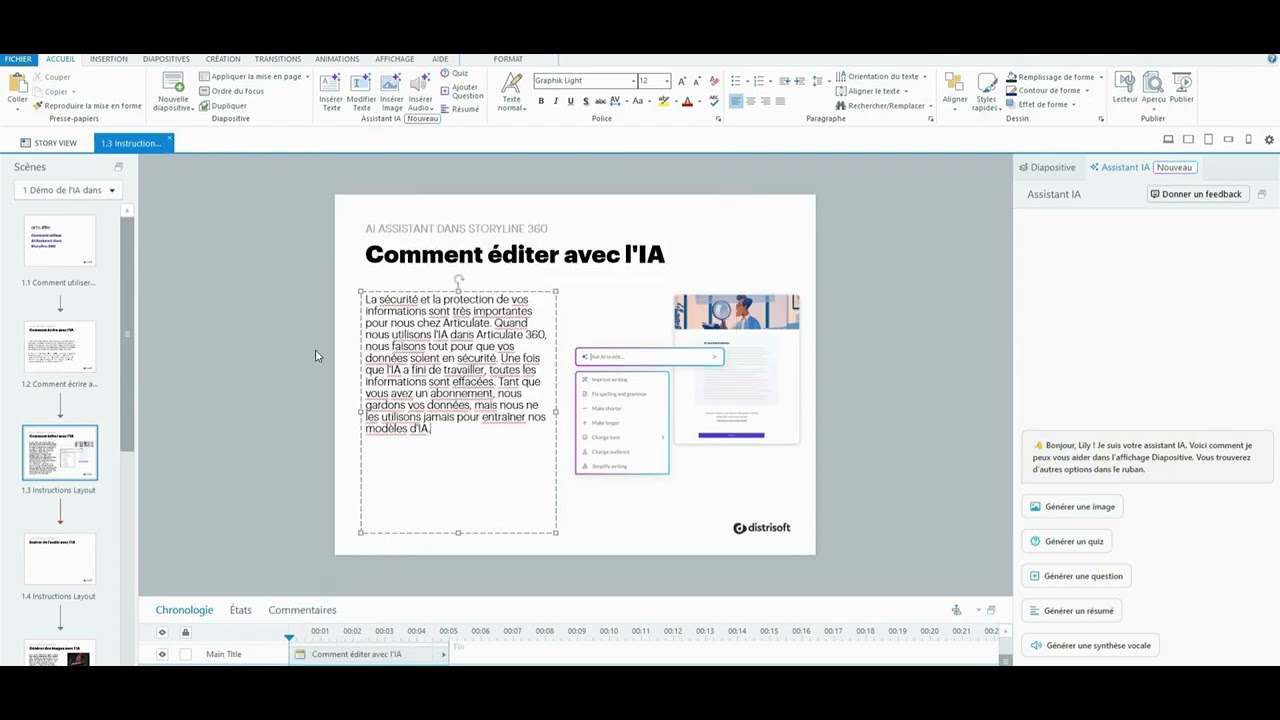Click Dupliquer slide button

pyautogui.click(x=223, y=105)
